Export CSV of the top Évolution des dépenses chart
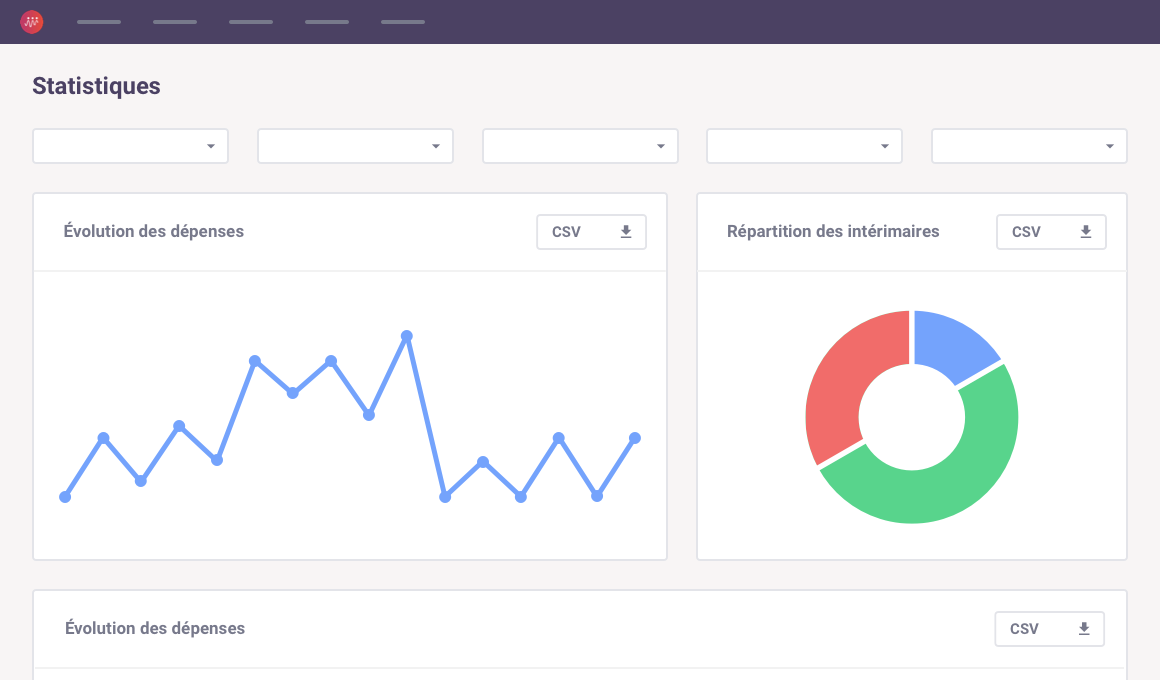The height and width of the screenshot is (680, 1160). (591, 232)
